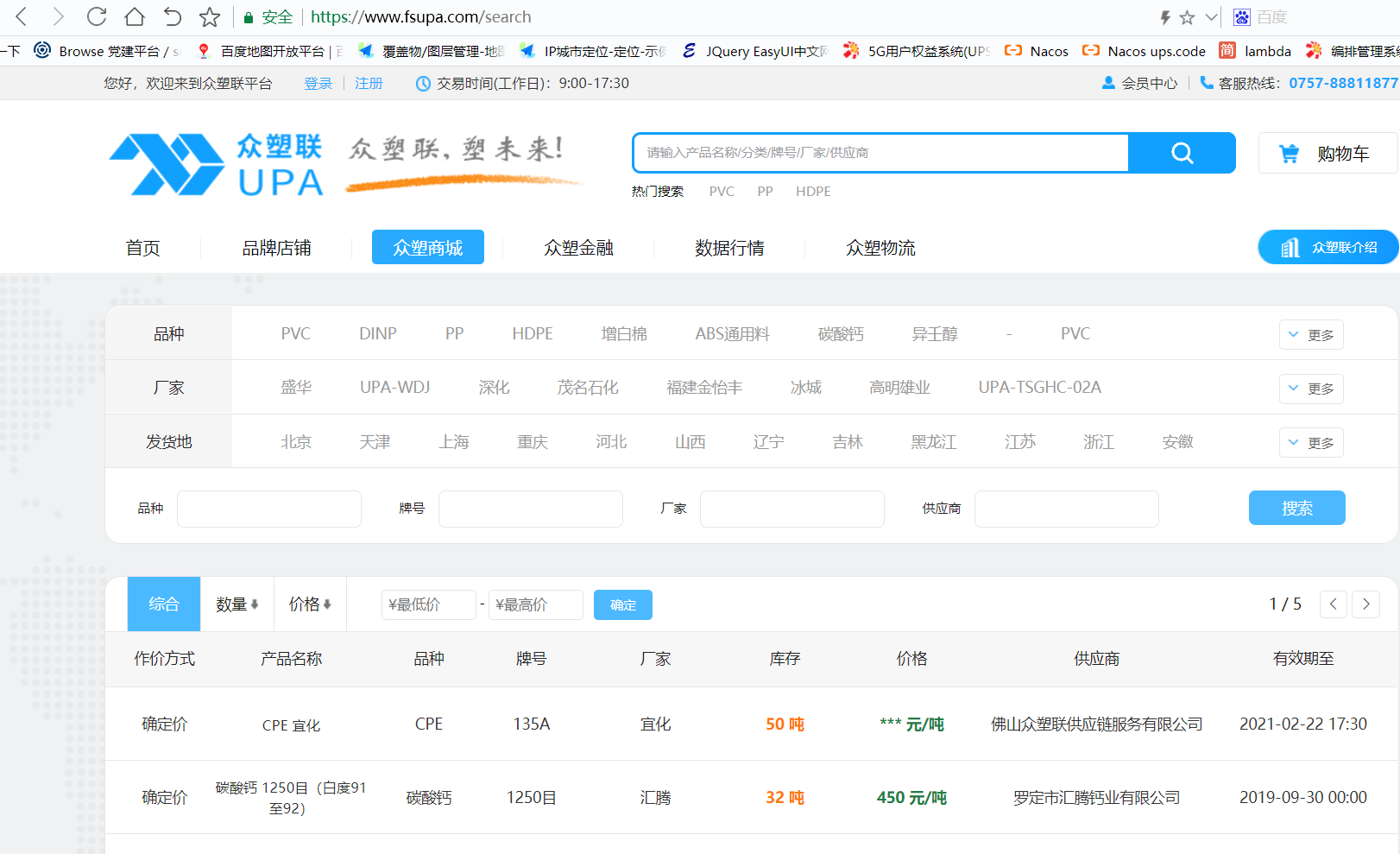Select the 综合 sorting tab

tap(164, 604)
